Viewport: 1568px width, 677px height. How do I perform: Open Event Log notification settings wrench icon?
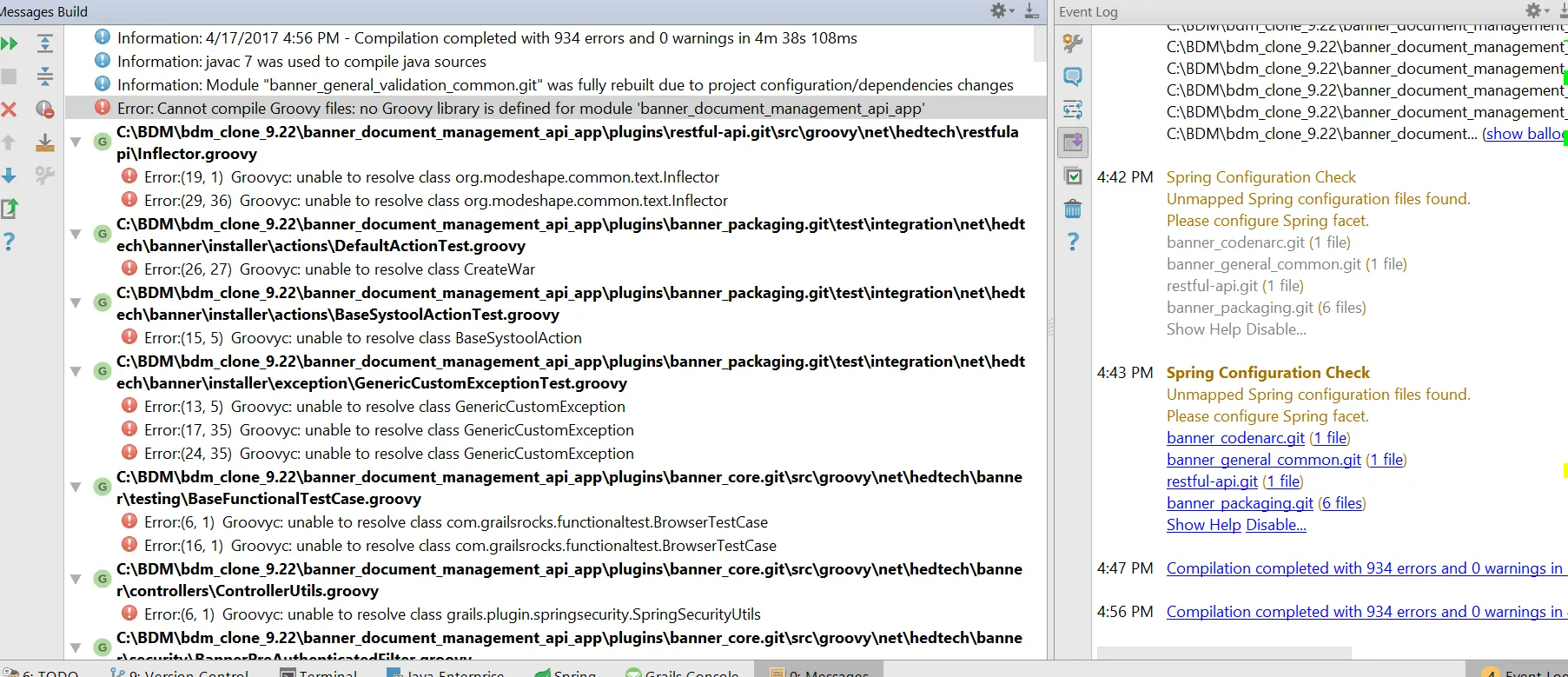coord(1073,43)
